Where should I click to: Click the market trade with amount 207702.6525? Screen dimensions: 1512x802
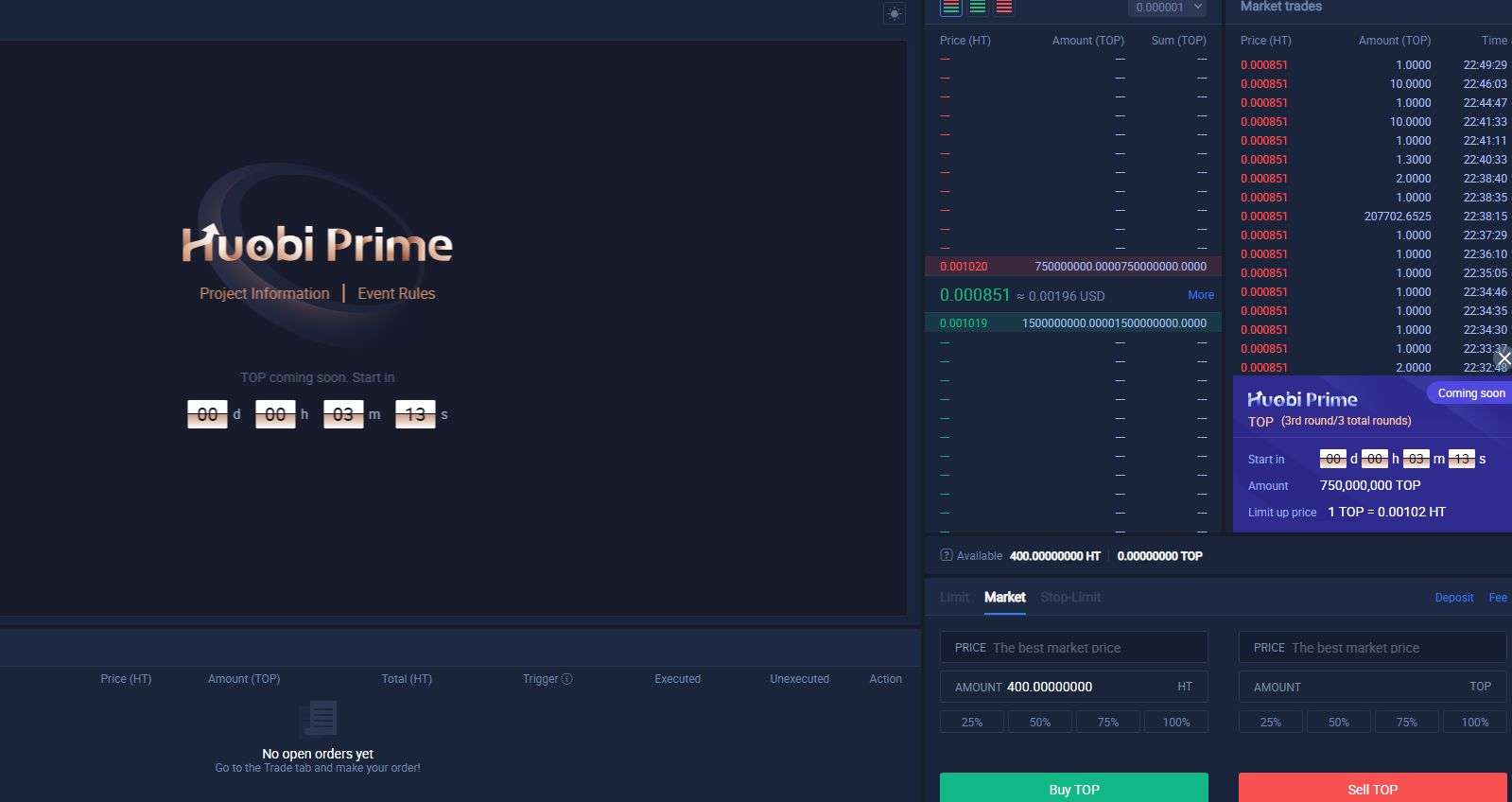pyautogui.click(x=1373, y=217)
